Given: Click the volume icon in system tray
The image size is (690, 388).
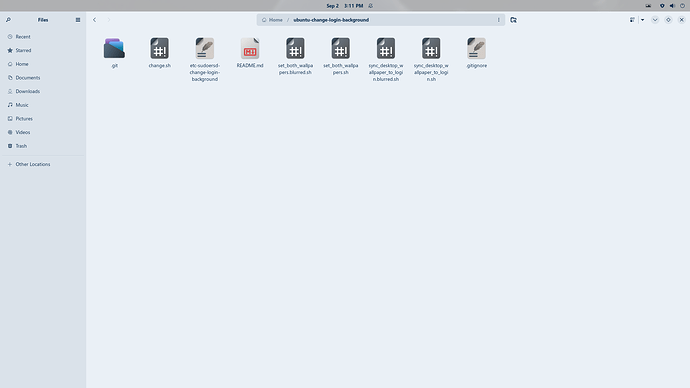Looking at the screenshot, I should coord(672,6).
